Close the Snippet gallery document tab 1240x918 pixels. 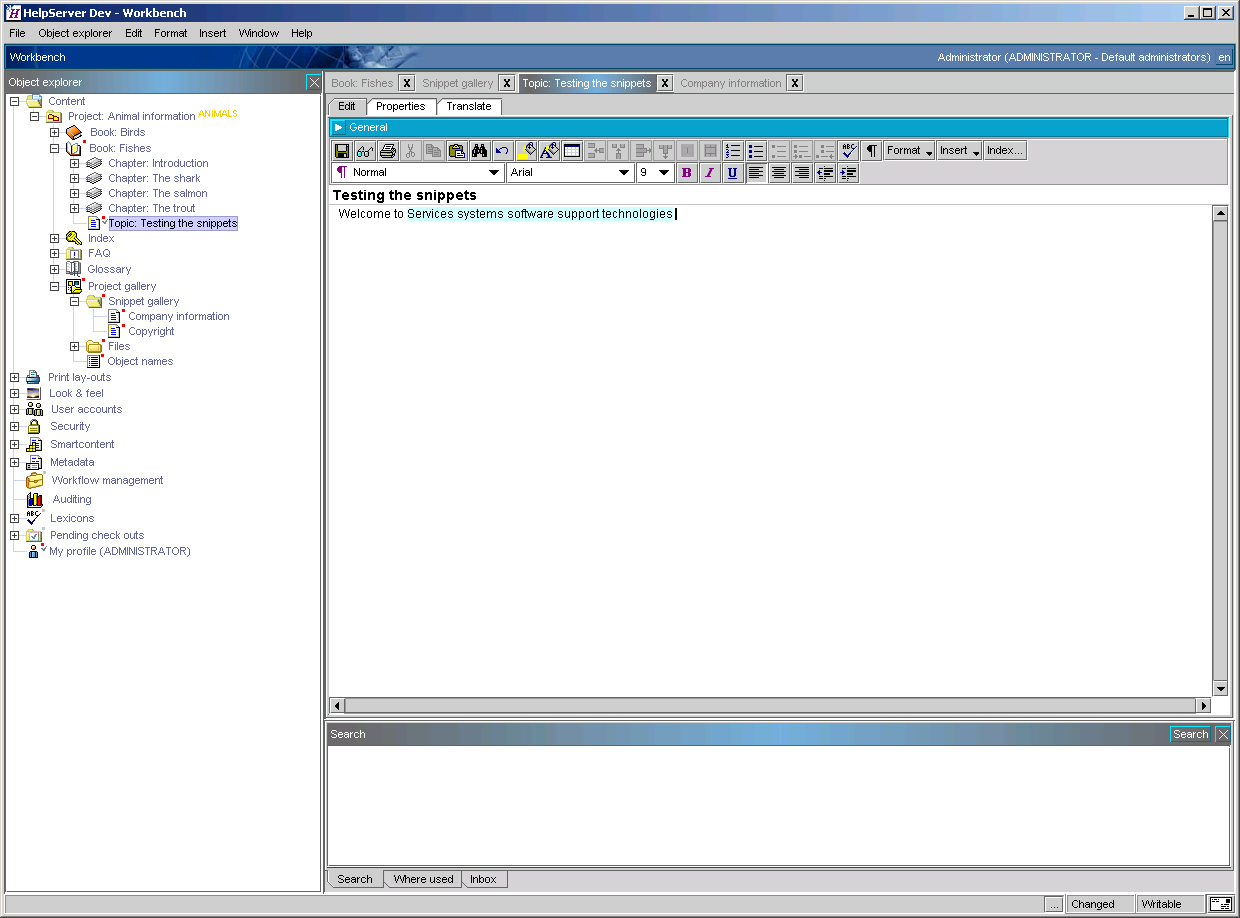(x=507, y=83)
